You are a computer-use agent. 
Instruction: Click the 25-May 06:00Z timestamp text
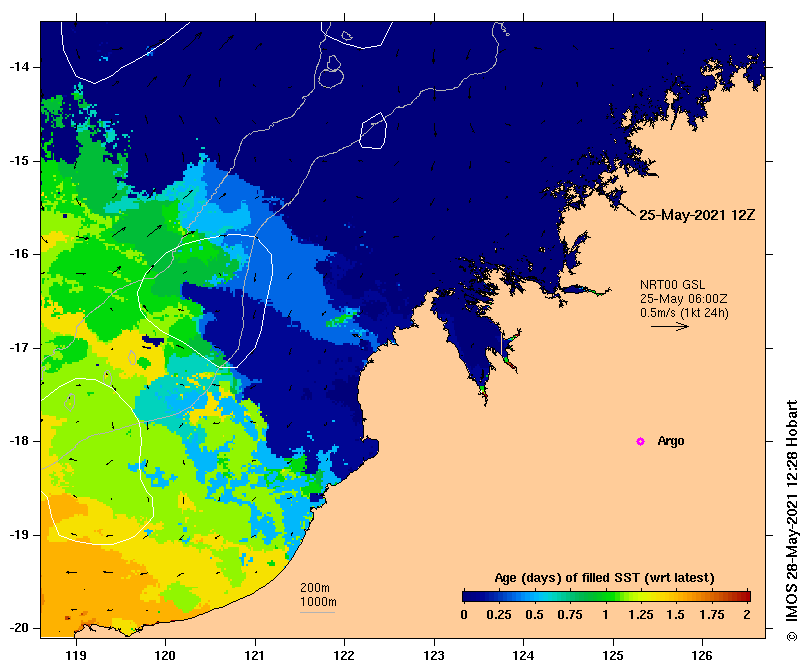684,298
